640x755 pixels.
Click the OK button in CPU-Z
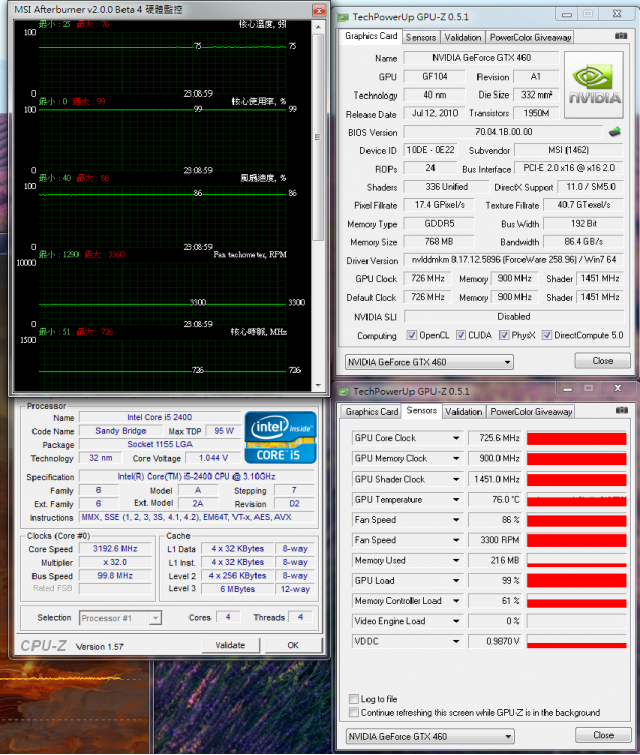click(x=293, y=645)
